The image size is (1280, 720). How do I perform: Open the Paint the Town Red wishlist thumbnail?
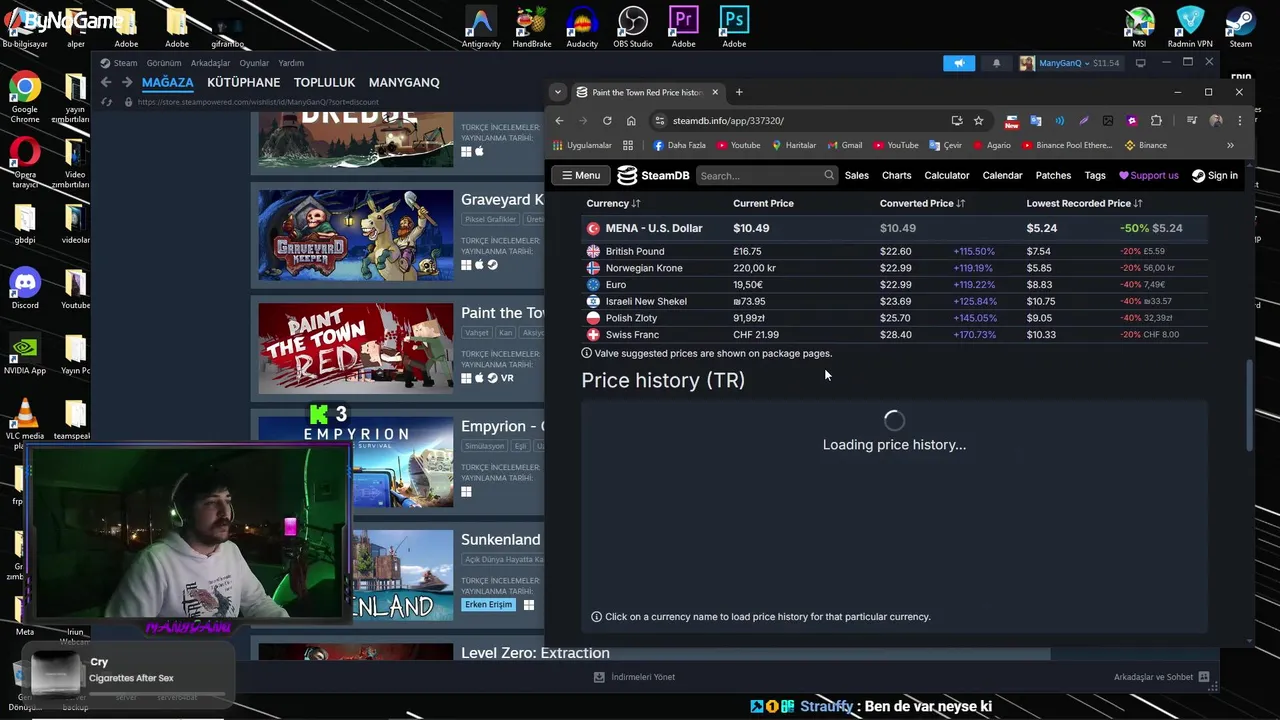(x=355, y=348)
